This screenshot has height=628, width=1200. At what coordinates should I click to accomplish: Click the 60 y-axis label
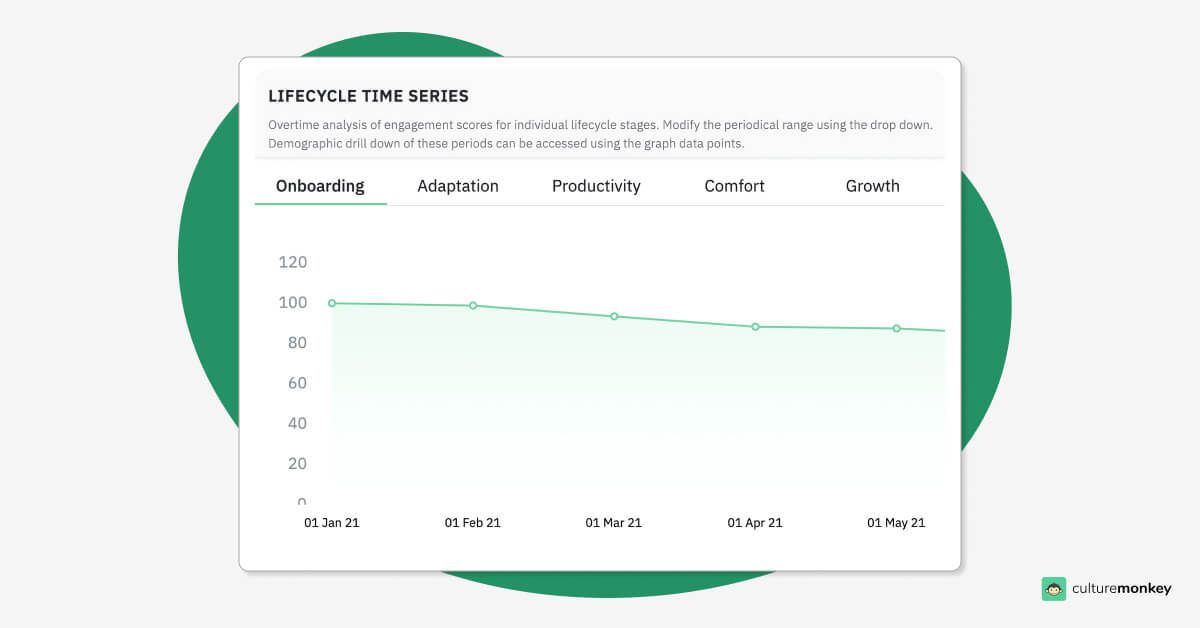296,383
